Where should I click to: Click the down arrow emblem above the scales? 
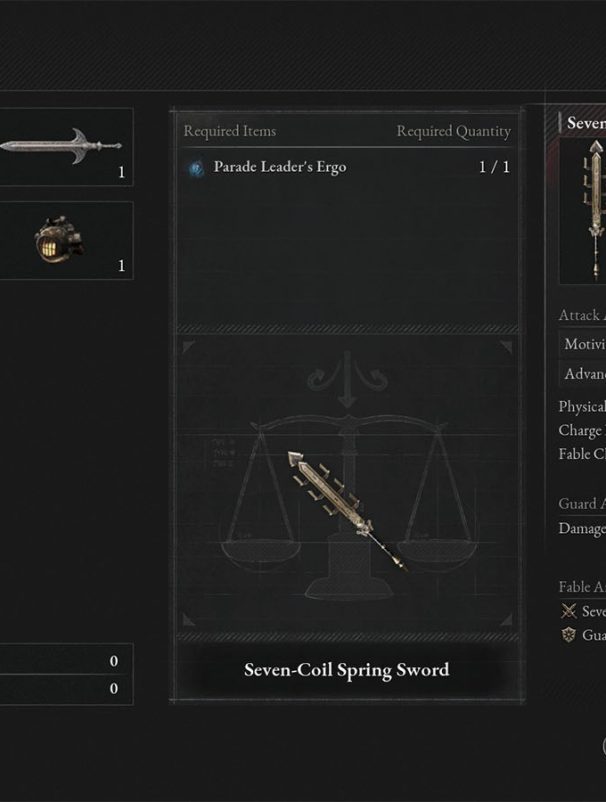347,380
